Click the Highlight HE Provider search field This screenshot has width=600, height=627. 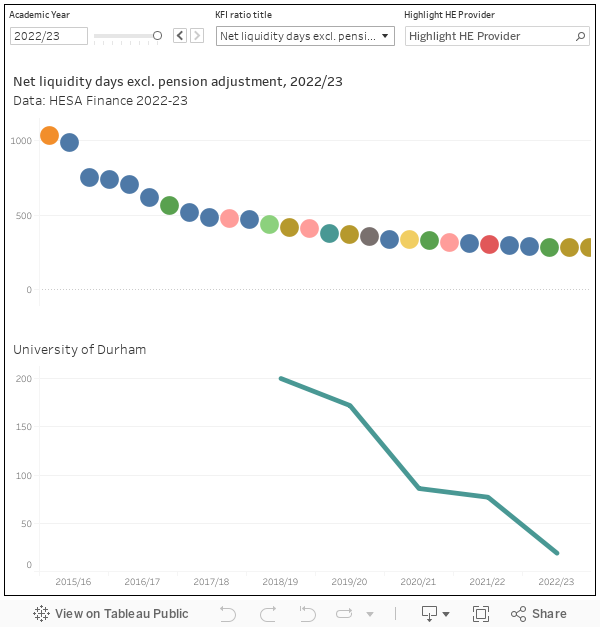click(490, 36)
